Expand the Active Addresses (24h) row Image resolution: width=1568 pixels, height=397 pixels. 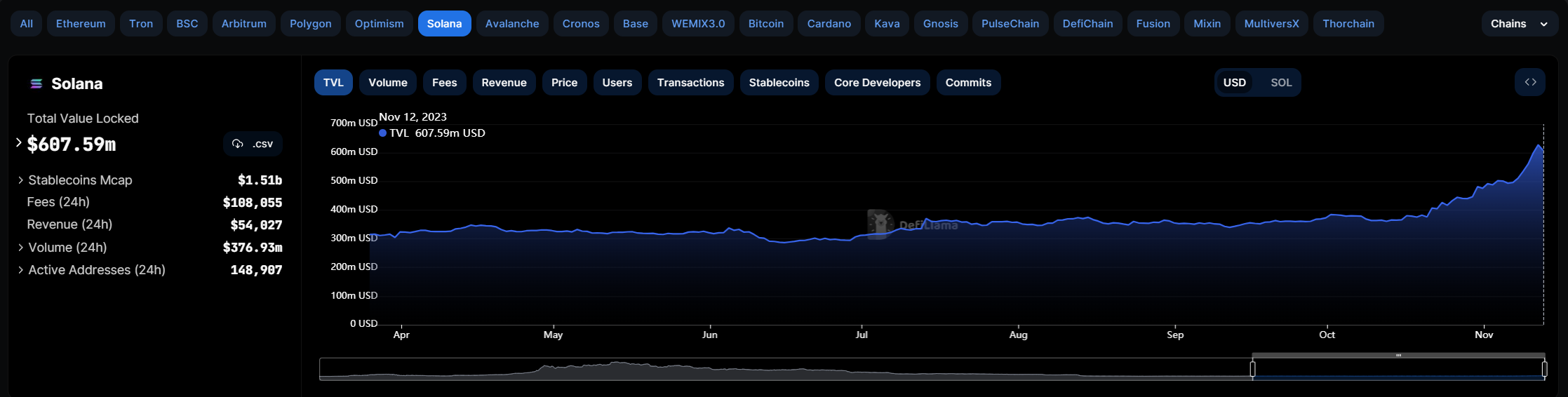(x=20, y=270)
